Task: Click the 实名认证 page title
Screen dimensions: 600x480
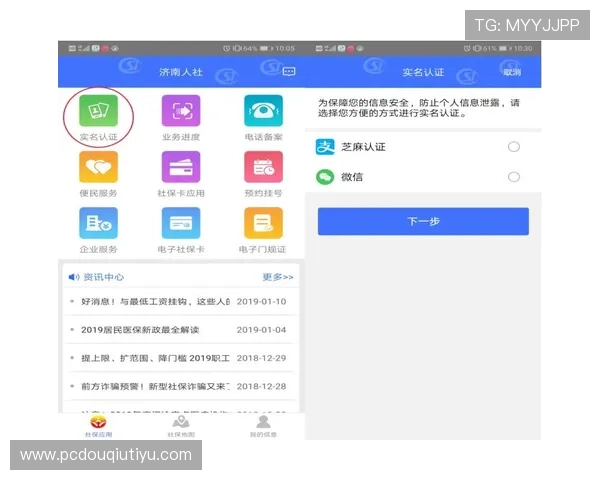Action: pyautogui.click(x=423, y=72)
